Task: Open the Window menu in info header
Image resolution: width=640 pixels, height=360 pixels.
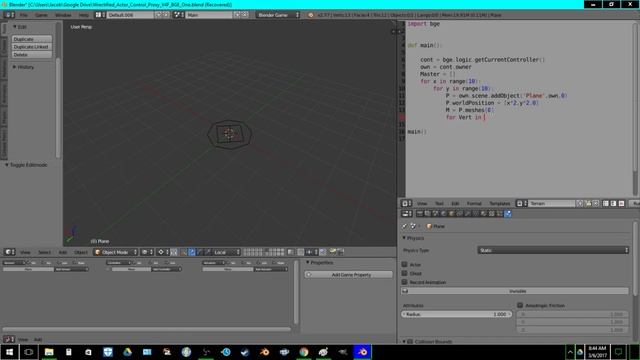Action: [x=63, y=15]
